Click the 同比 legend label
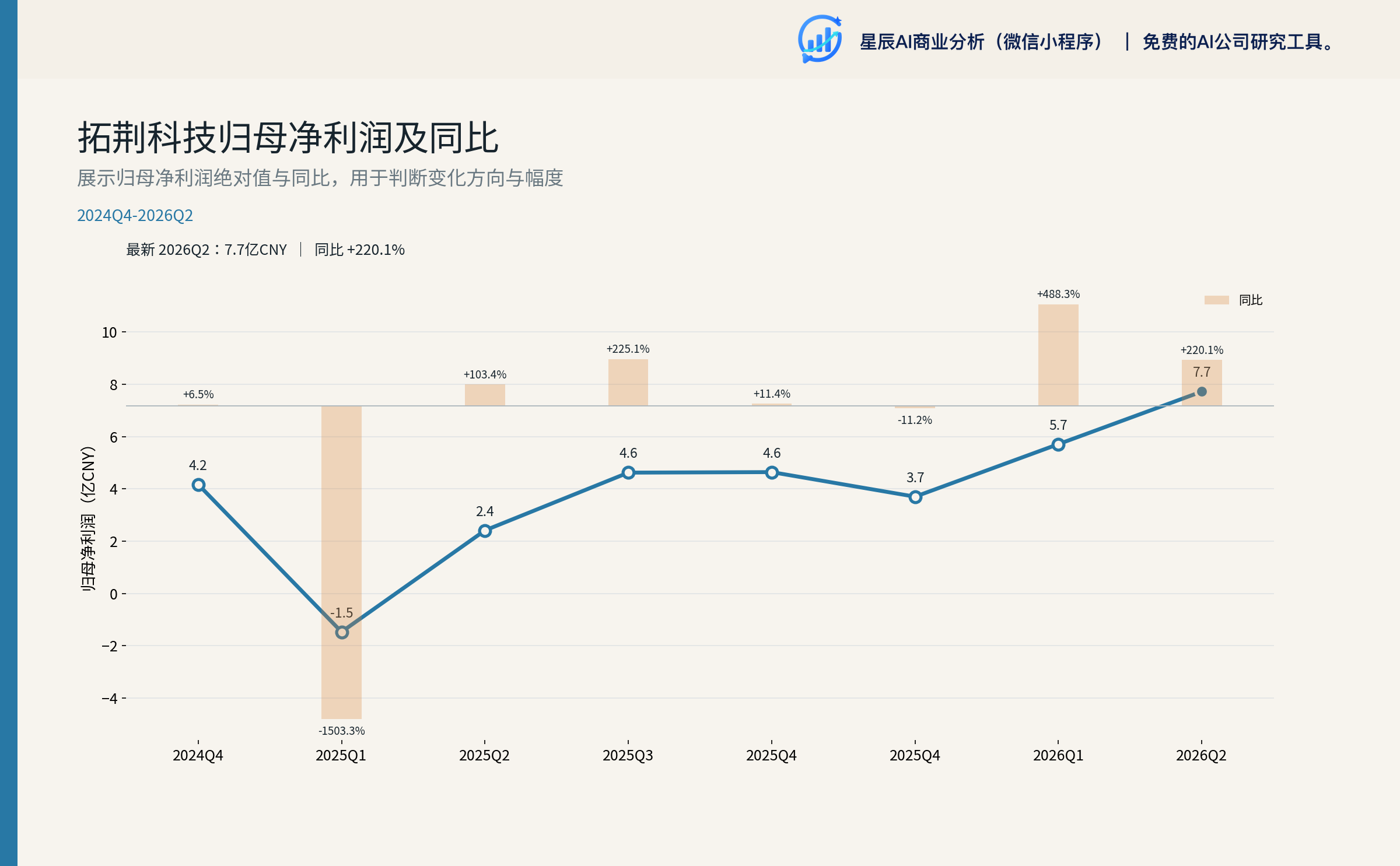This screenshot has height=866, width=1400. [x=1251, y=300]
